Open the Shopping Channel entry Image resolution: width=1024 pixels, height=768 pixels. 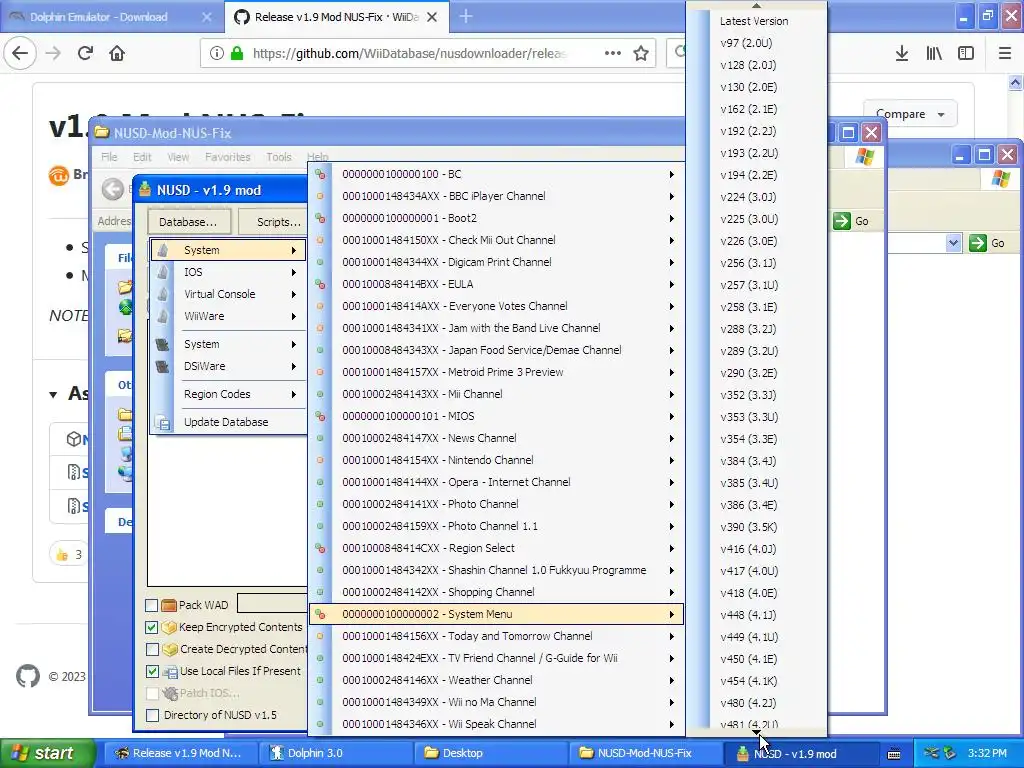click(x=496, y=592)
